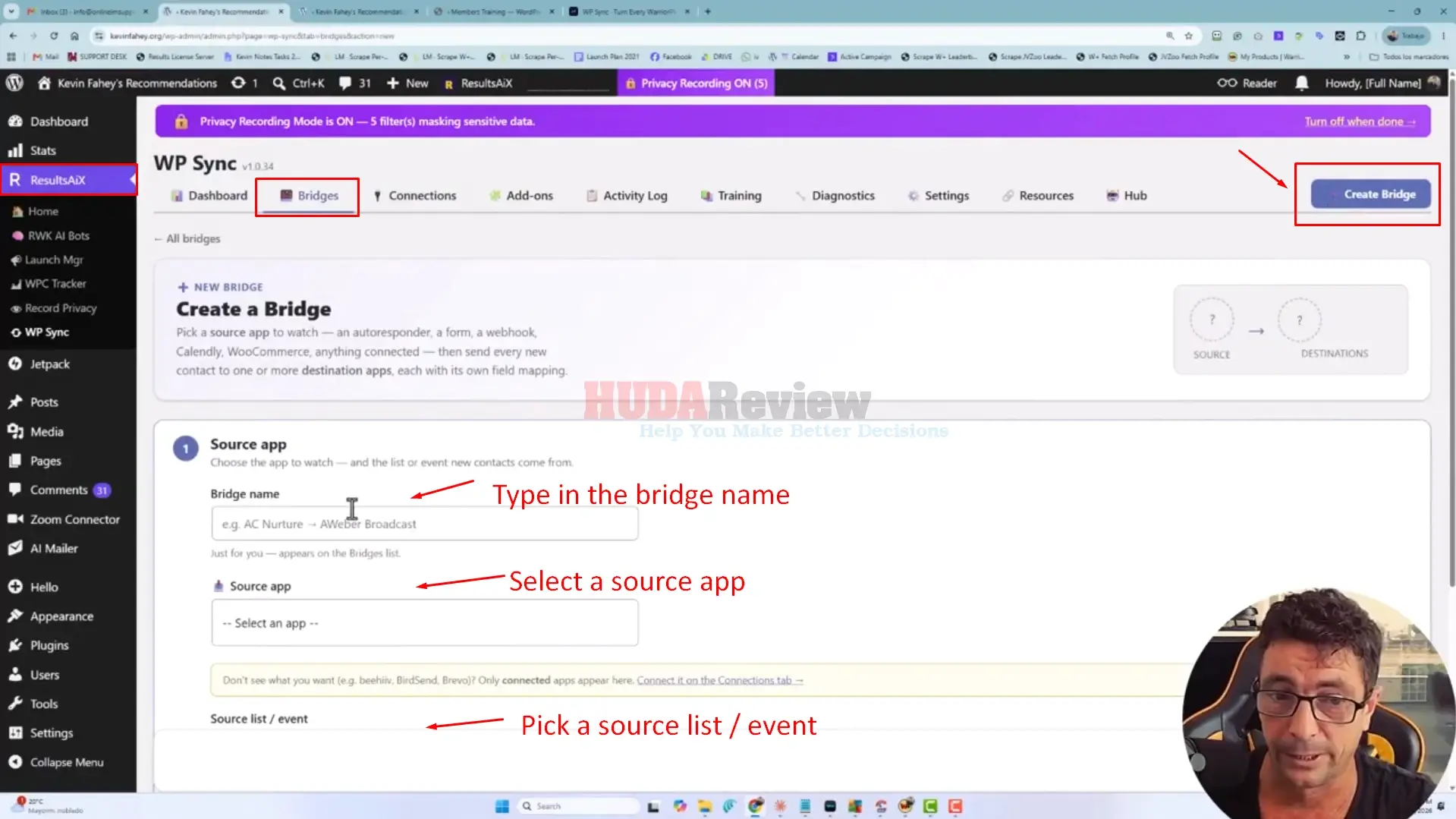Open the Activity Log tab
The image size is (1456, 819).
click(x=627, y=196)
